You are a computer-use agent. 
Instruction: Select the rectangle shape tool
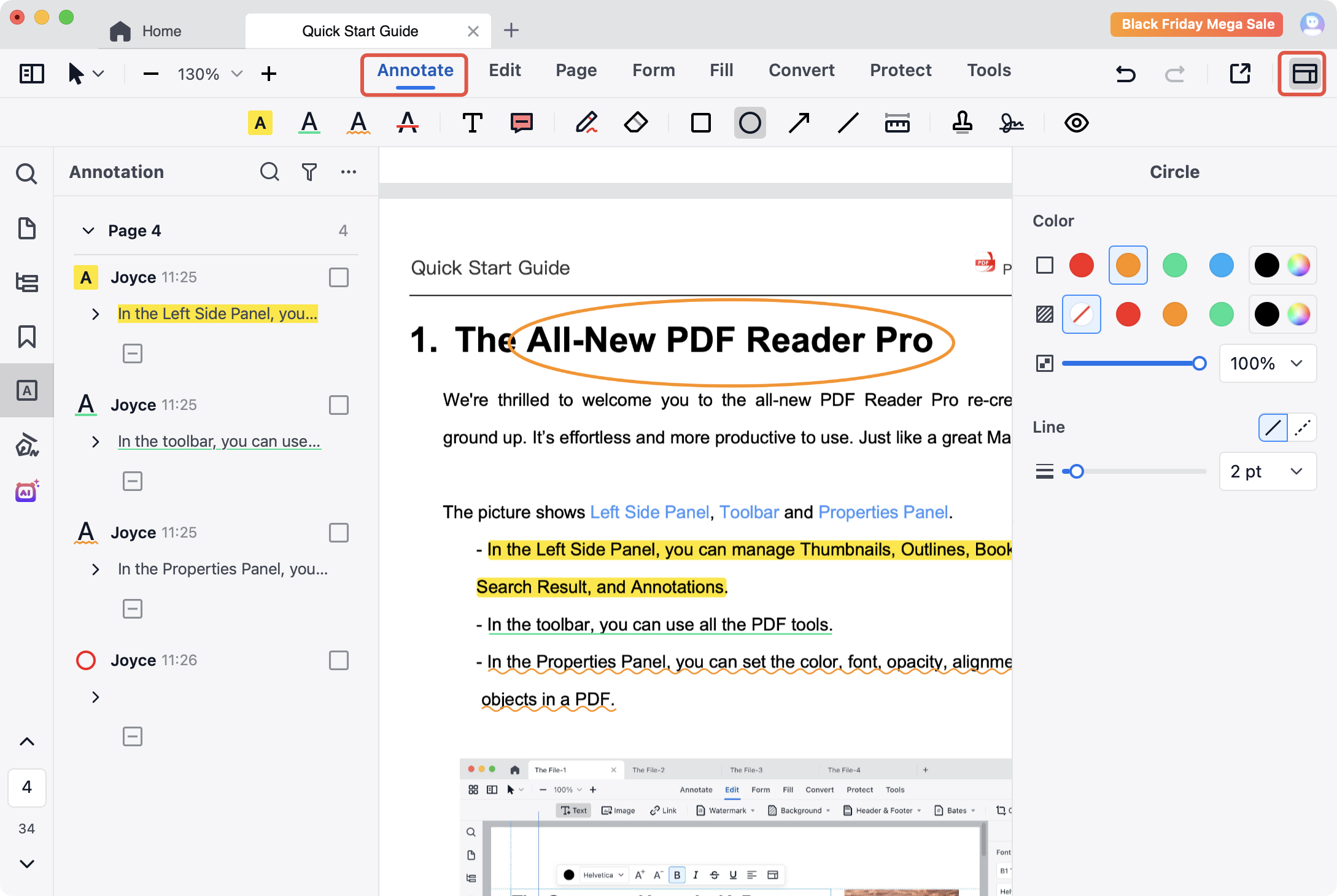coord(700,123)
